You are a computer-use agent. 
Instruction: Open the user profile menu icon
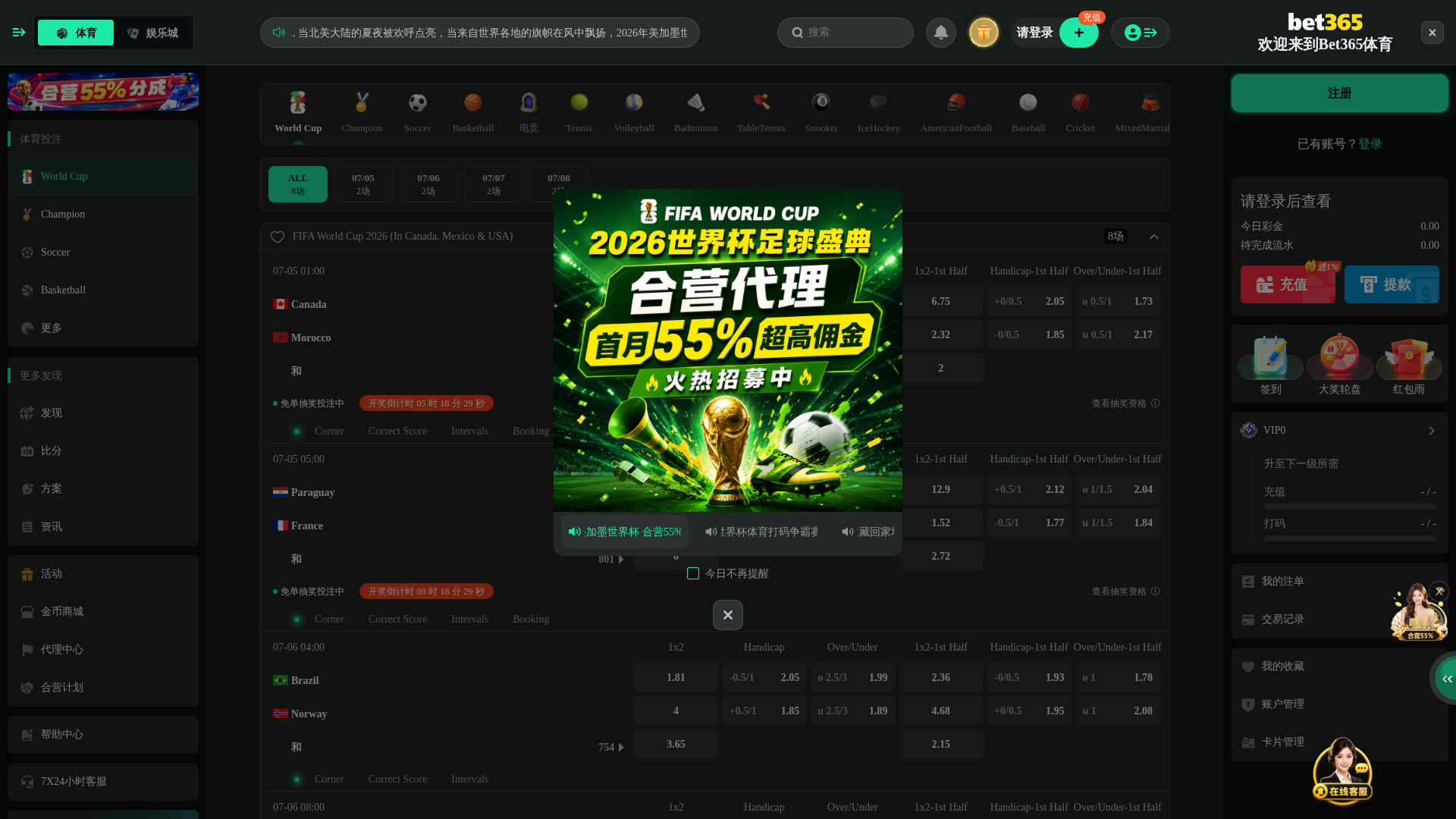[1140, 33]
